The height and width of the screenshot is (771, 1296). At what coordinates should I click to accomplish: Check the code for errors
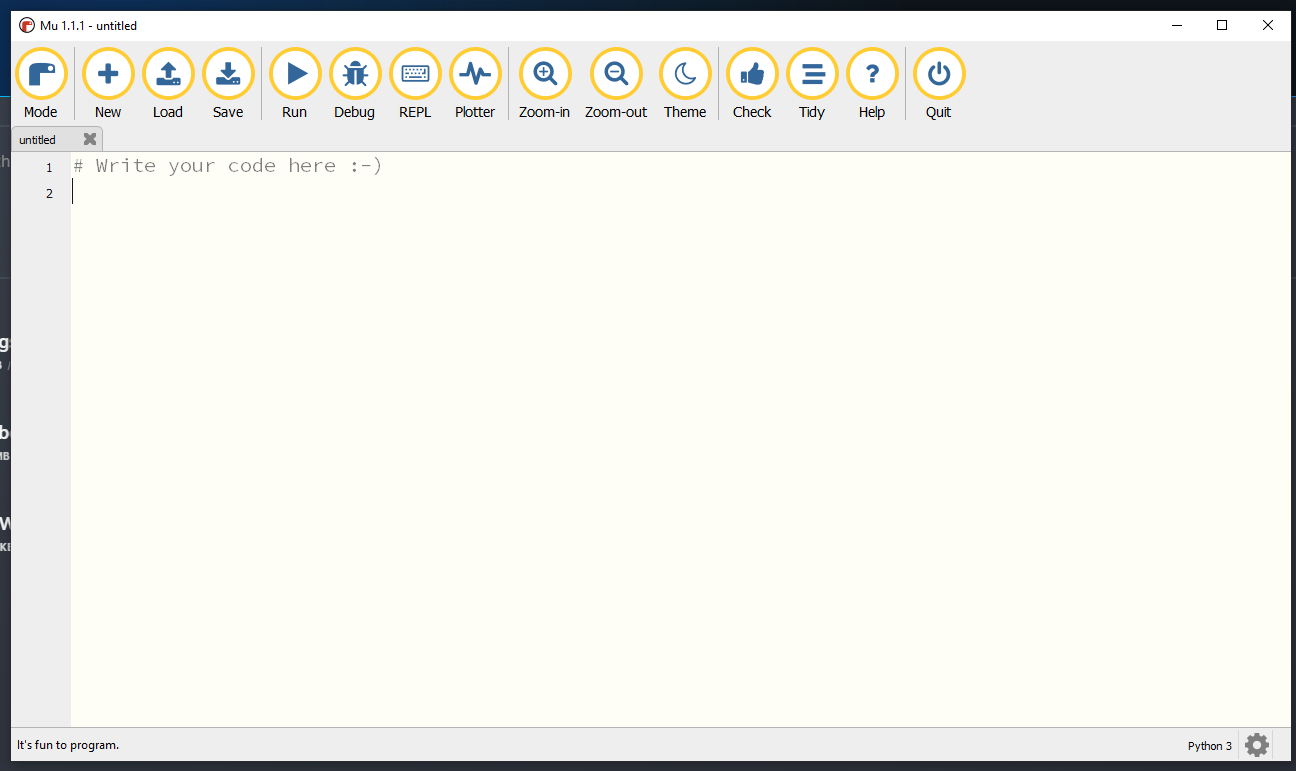751,73
